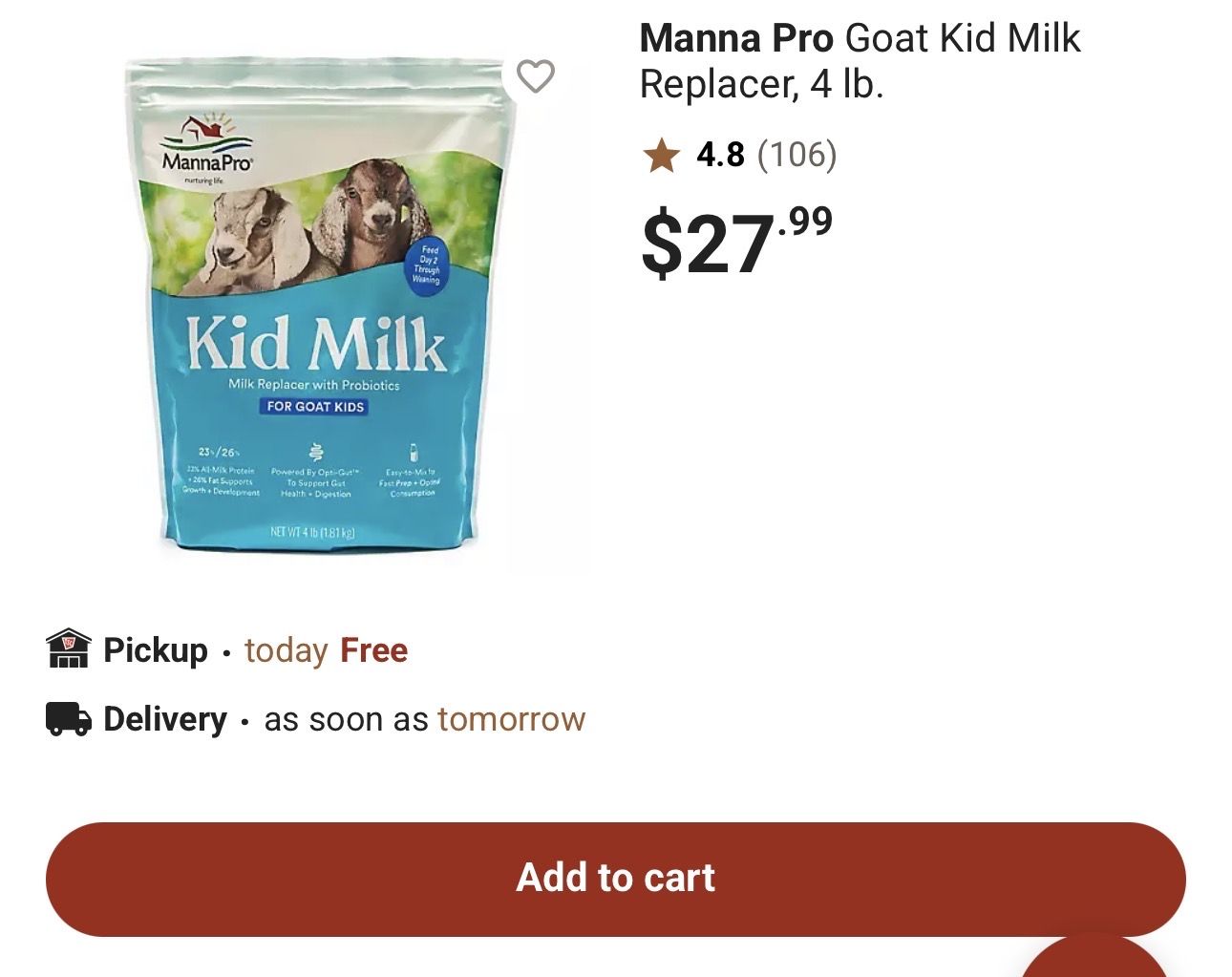
Task: Open the (106) reviews count
Action: pyautogui.click(x=797, y=155)
